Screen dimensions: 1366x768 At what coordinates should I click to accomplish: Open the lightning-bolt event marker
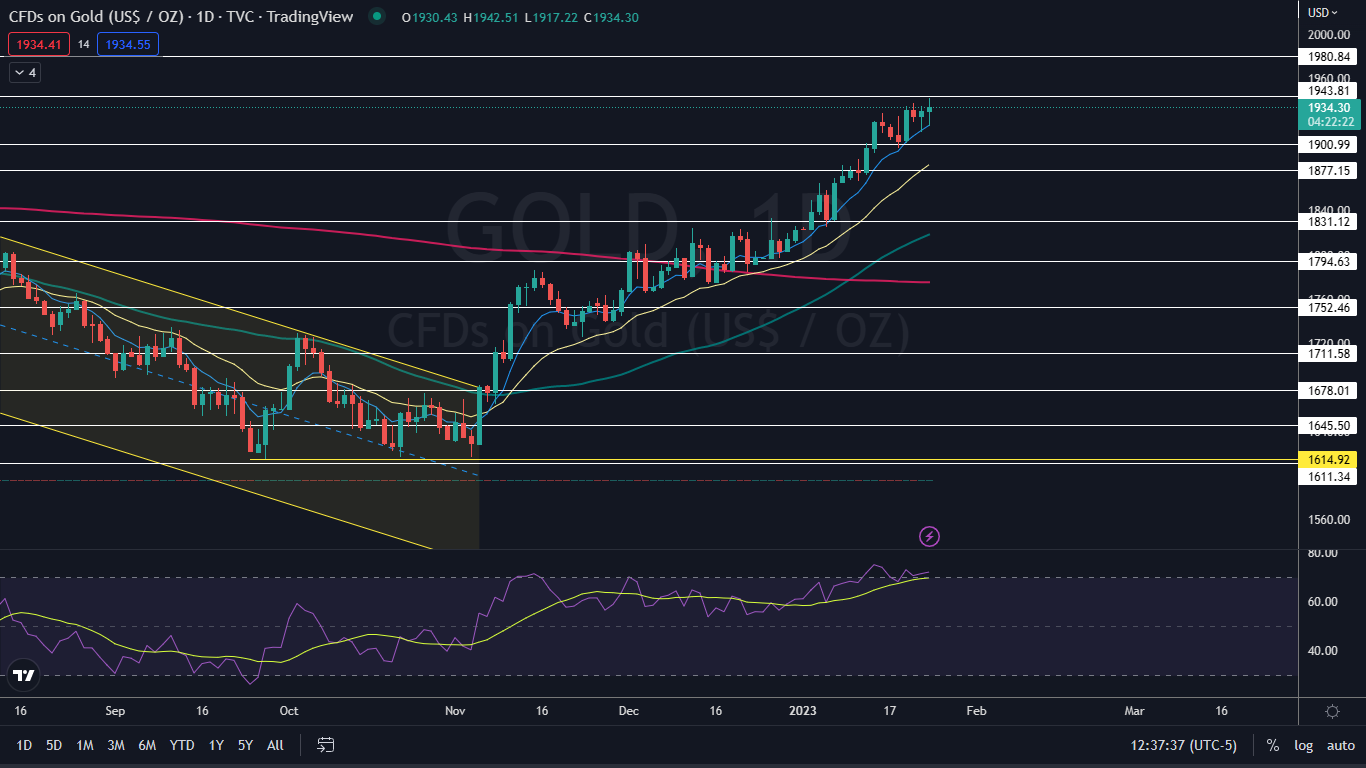click(930, 537)
